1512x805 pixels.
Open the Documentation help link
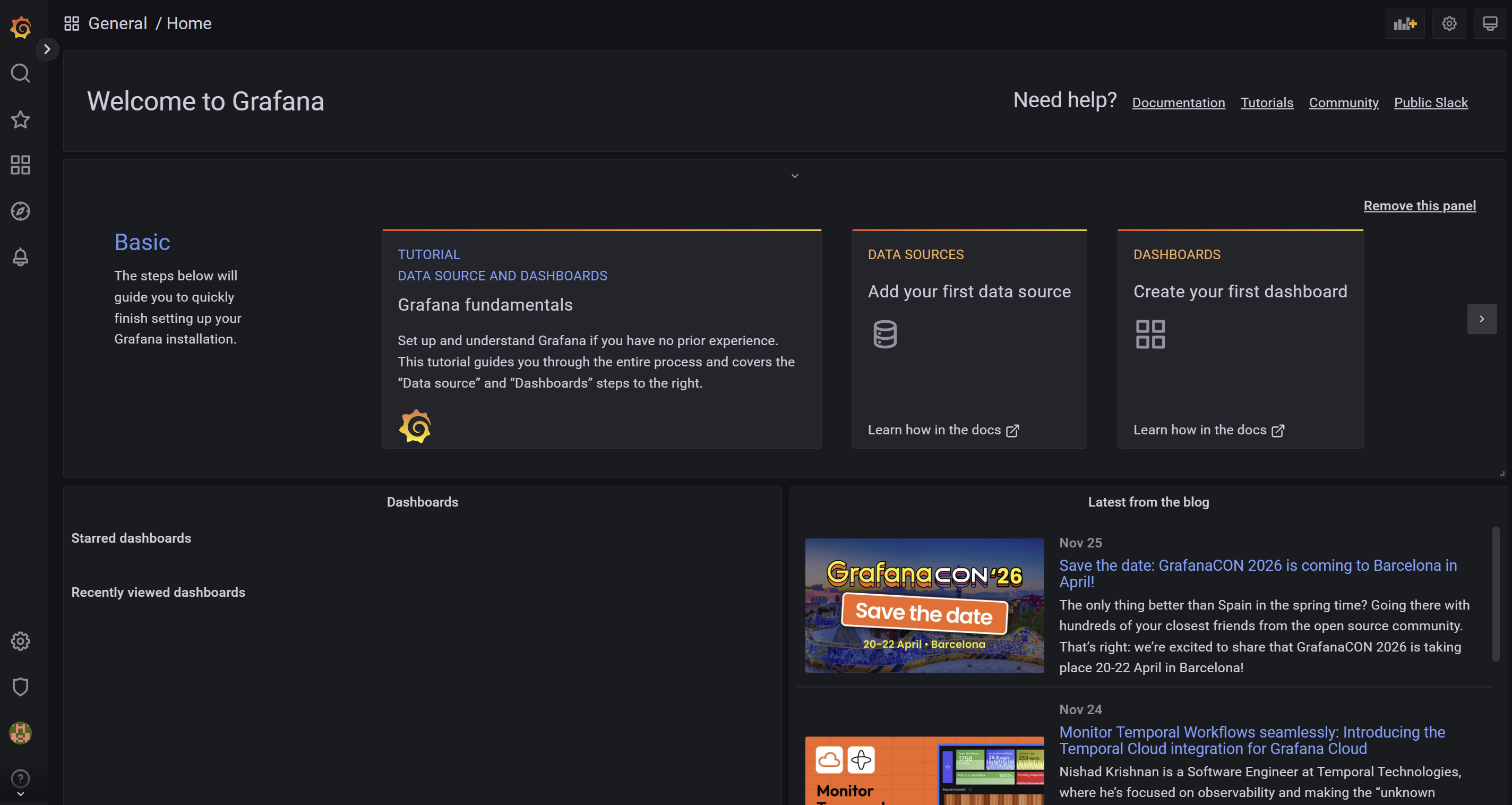click(x=1178, y=103)
